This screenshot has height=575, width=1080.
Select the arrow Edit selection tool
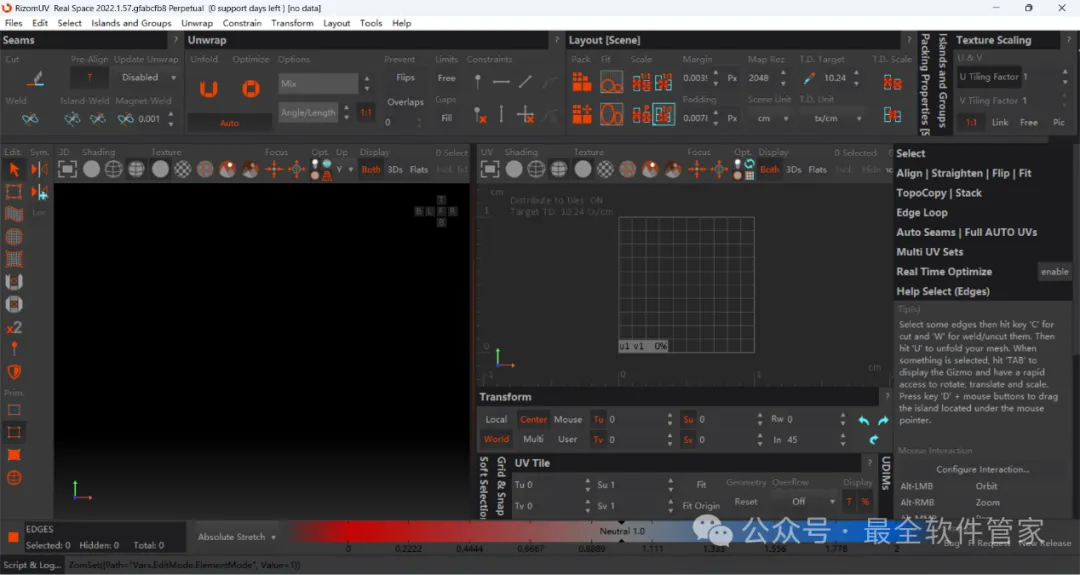point(14,169)
